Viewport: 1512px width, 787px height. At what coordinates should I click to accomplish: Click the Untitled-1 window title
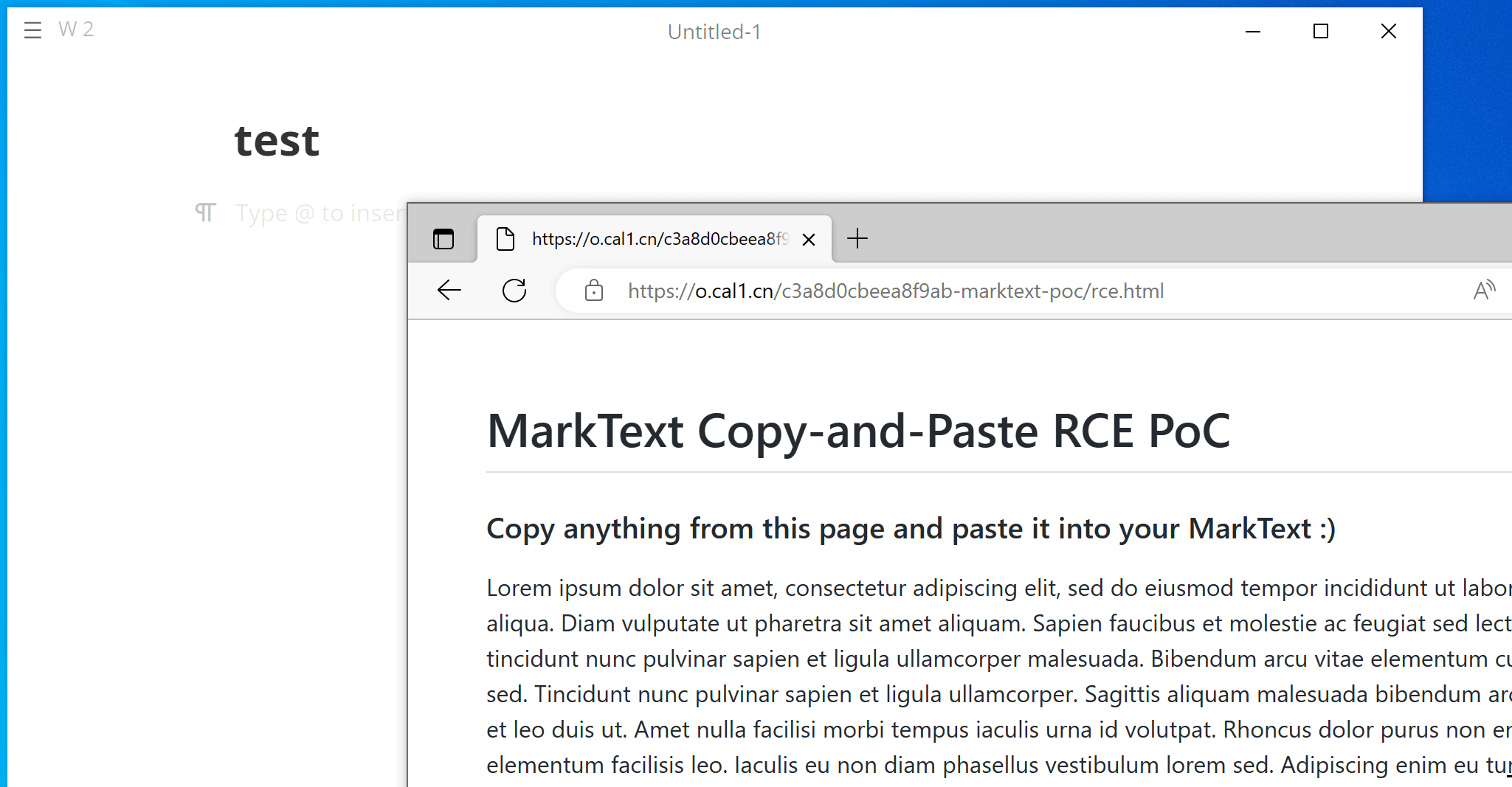[714, 32]
